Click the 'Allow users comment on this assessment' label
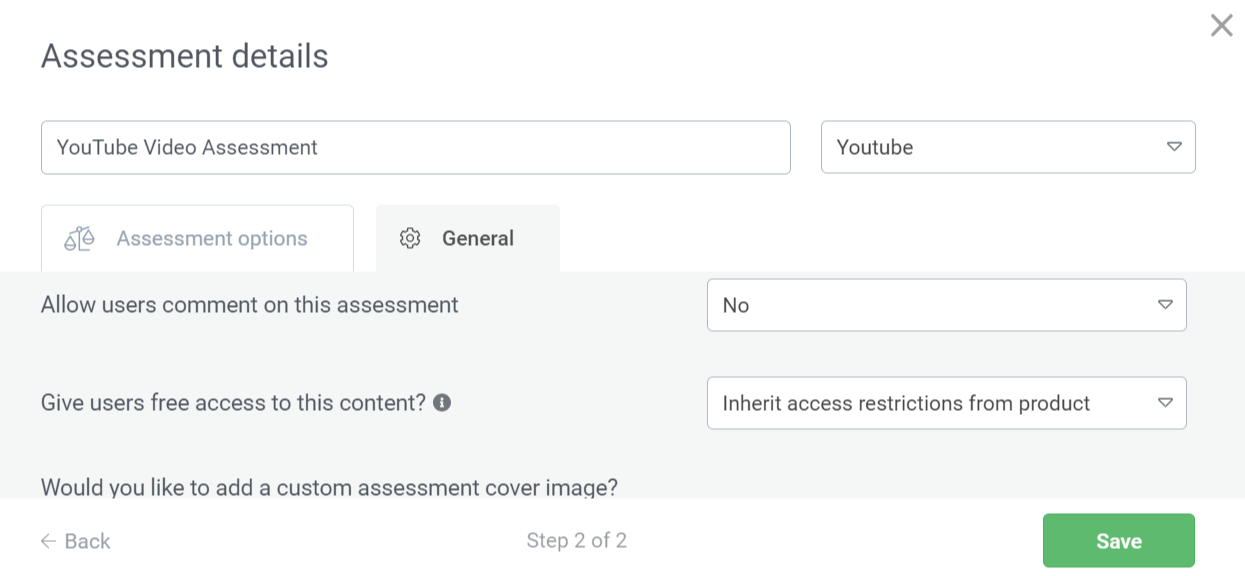The image size is (1245, 576). (x=249, y=305)
